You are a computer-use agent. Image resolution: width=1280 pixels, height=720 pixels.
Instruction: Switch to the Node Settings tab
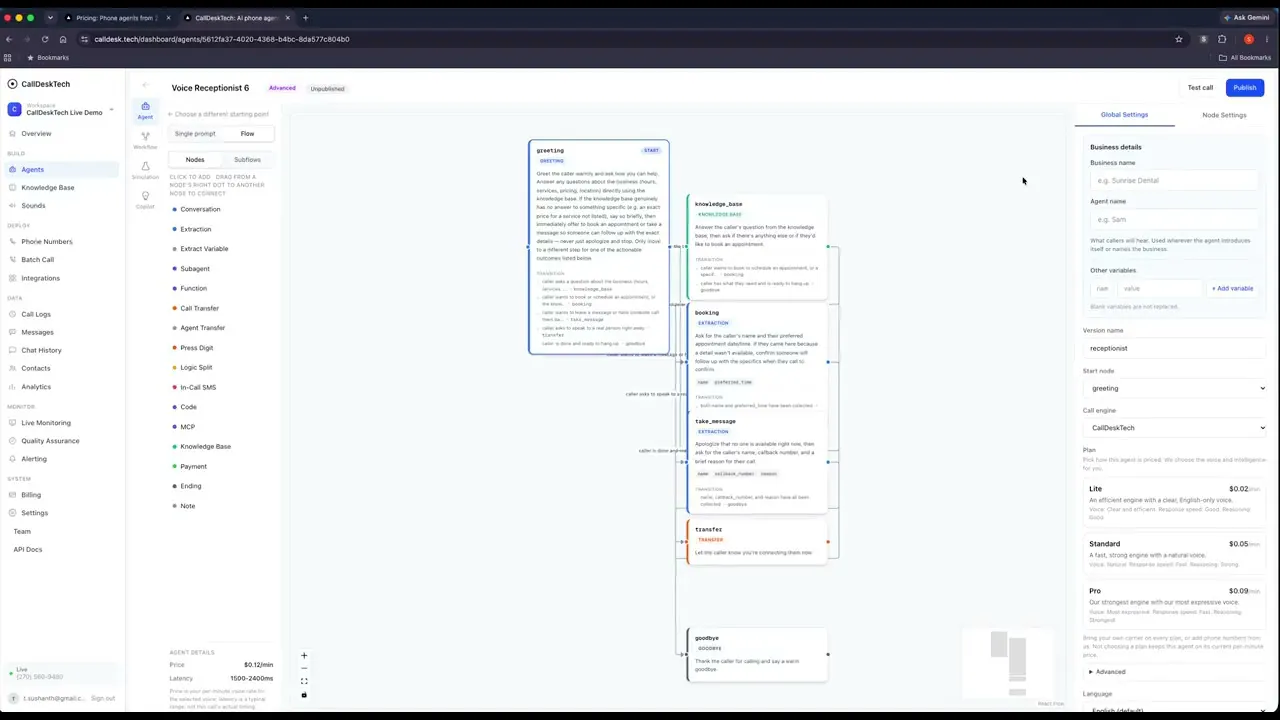[x=1224, y=115]
